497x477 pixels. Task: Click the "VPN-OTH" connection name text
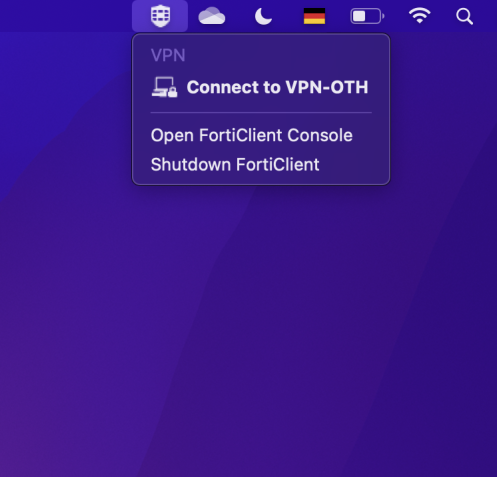pos(327,87)
